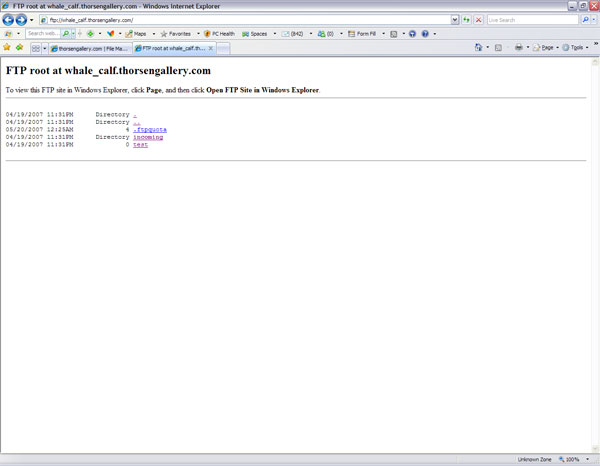Click the Add to Favorites icon
The height and width of the screenshot is (466, 600).
pos(19,47)
